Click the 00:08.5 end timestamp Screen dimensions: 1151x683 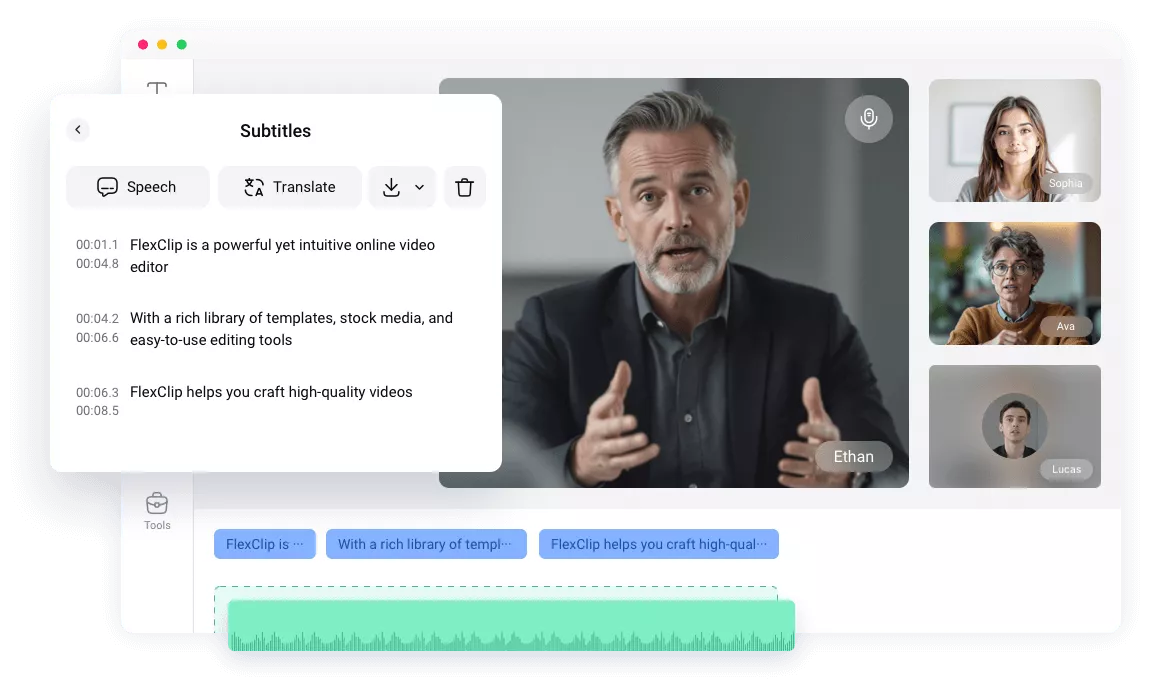(x=97, y=411)
